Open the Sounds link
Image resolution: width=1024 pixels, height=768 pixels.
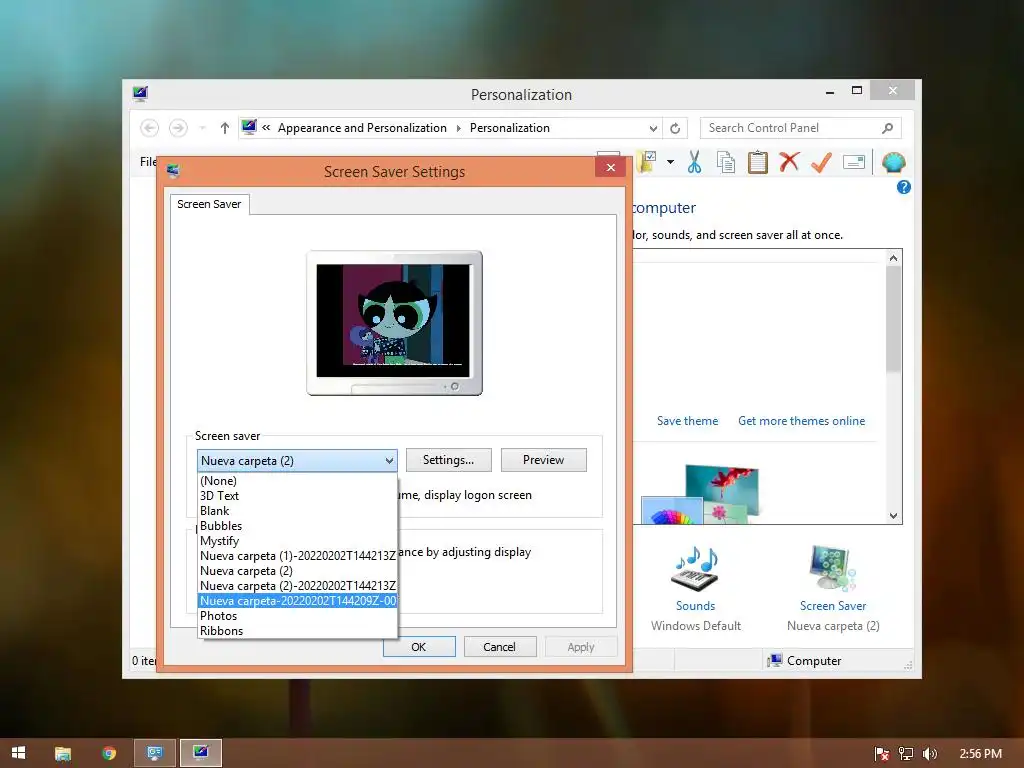[695, 606]
